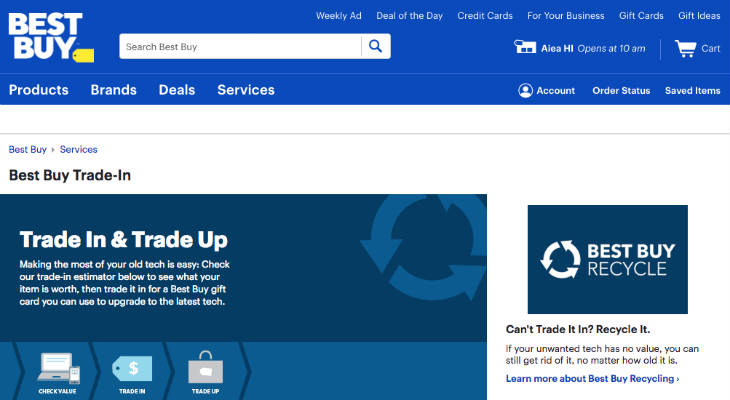Open the Cart text link
The height and width of the screenshot is (400, 730).
pos(710,48)
